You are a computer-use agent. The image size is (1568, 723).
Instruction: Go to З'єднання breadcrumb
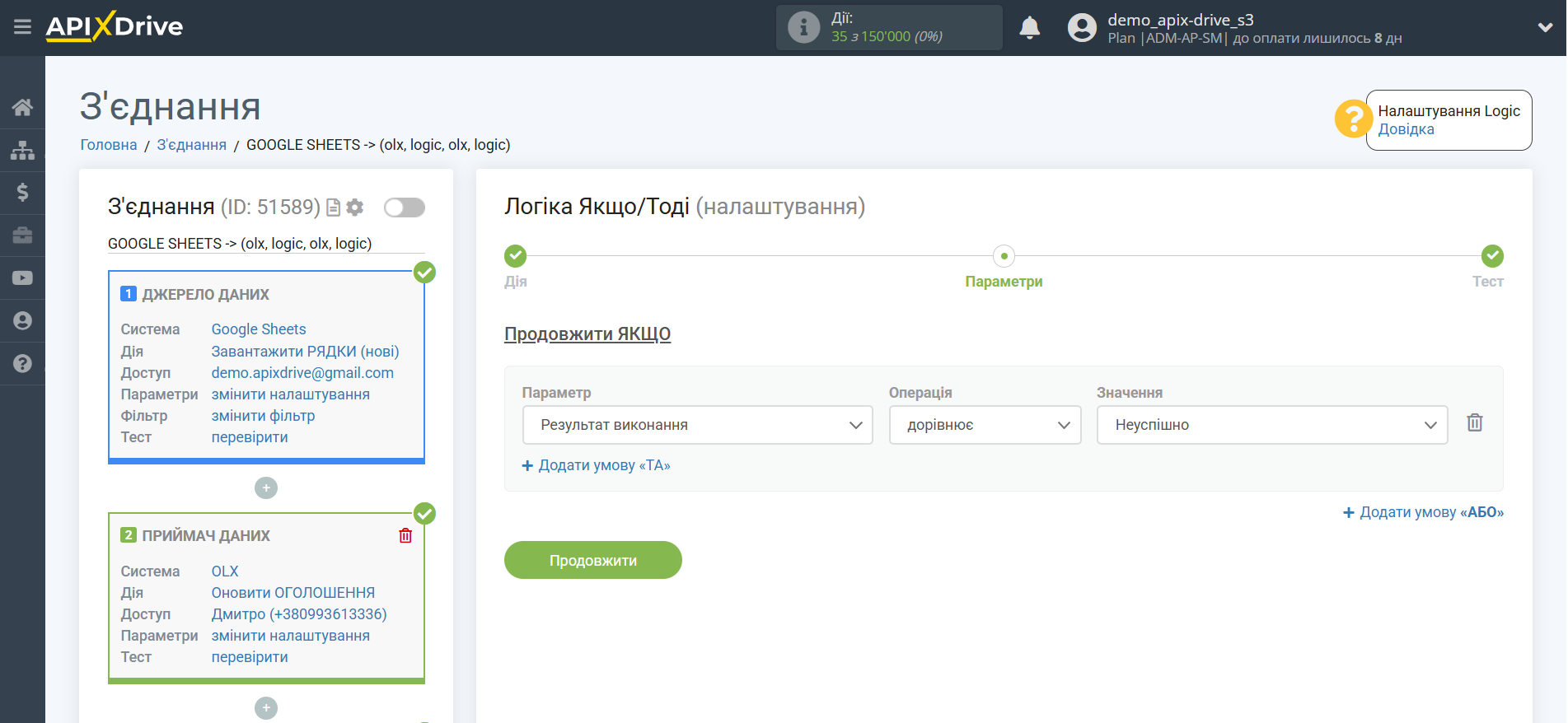[x=191, y=145]
